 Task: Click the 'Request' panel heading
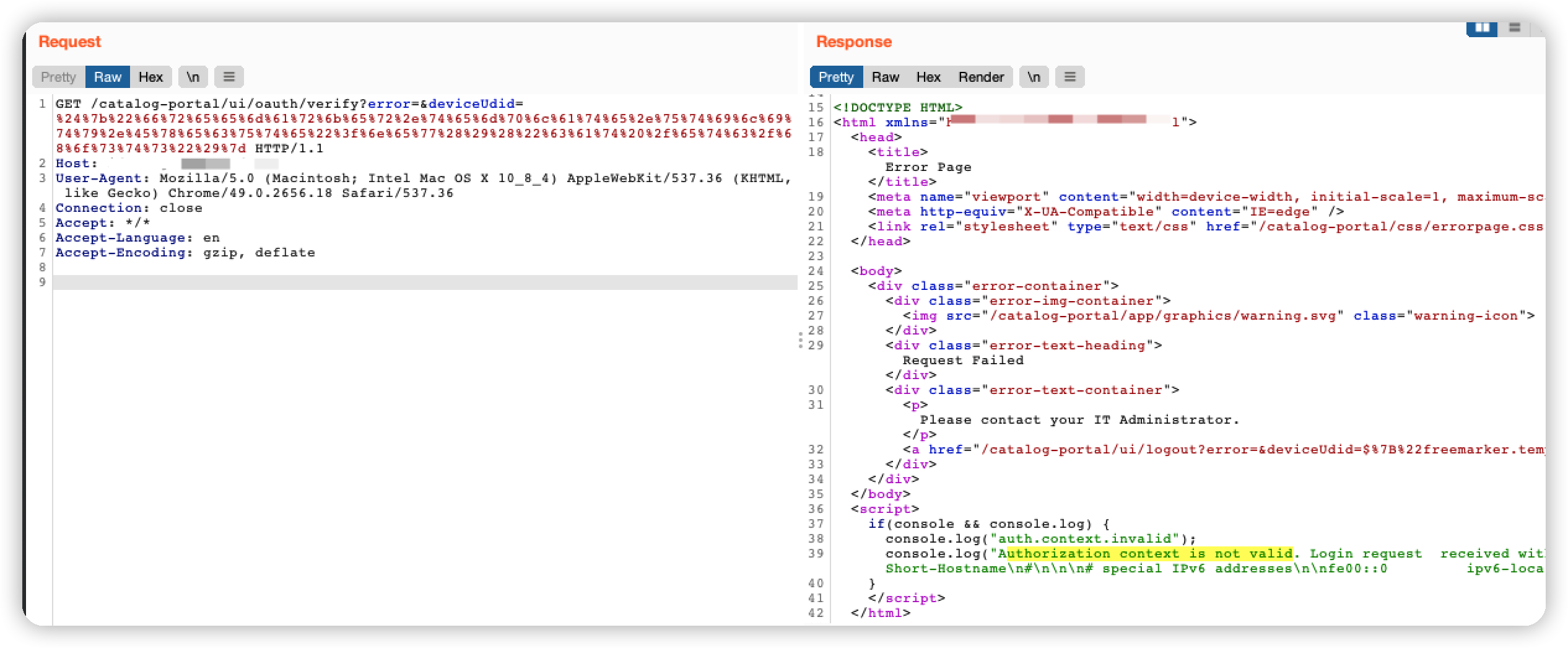click(x=69, y=42)
